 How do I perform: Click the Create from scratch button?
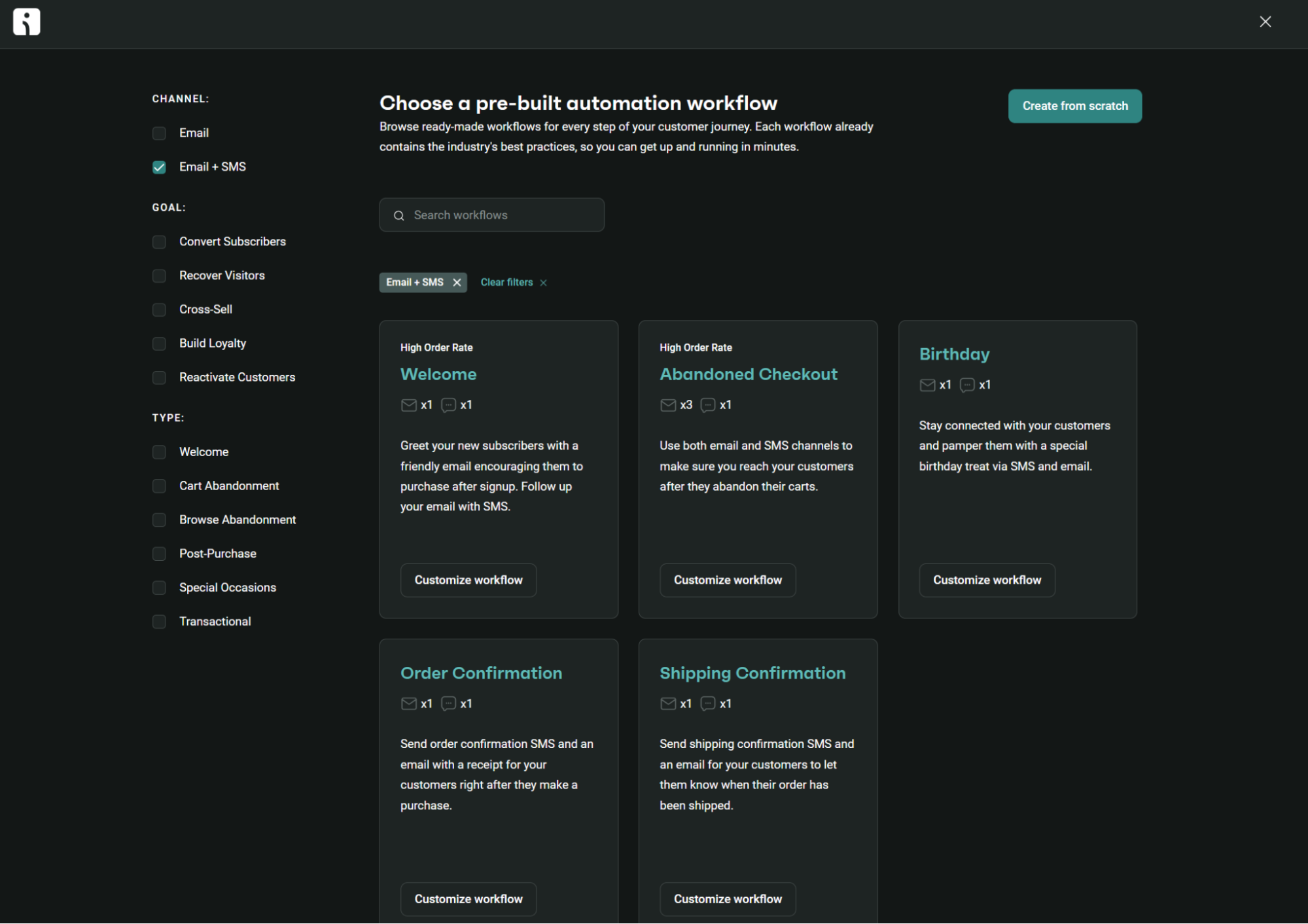pyautogui.click(x=1074, y=106)
